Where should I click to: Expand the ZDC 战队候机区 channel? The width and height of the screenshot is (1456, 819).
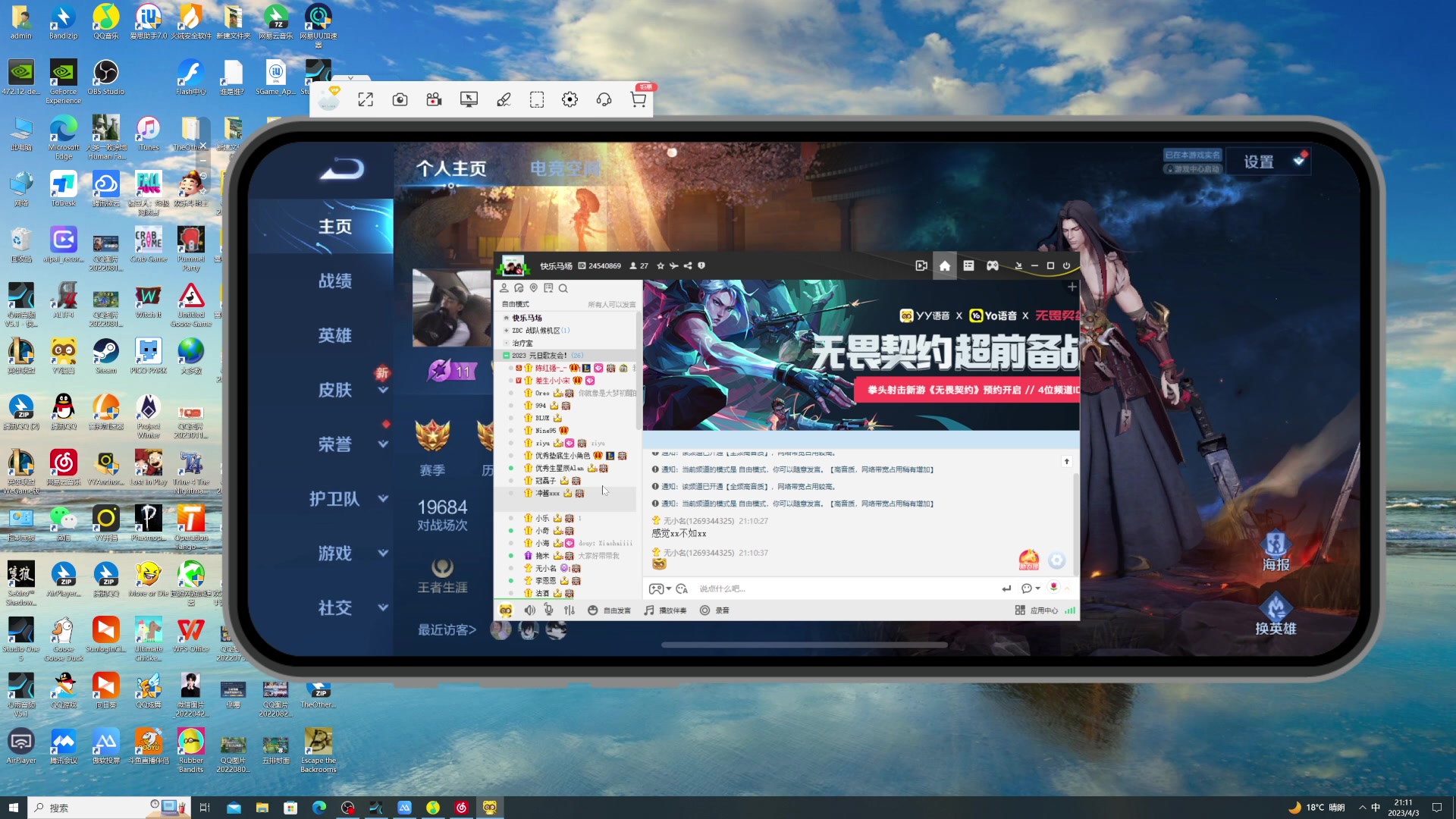(x=507, y=331)
